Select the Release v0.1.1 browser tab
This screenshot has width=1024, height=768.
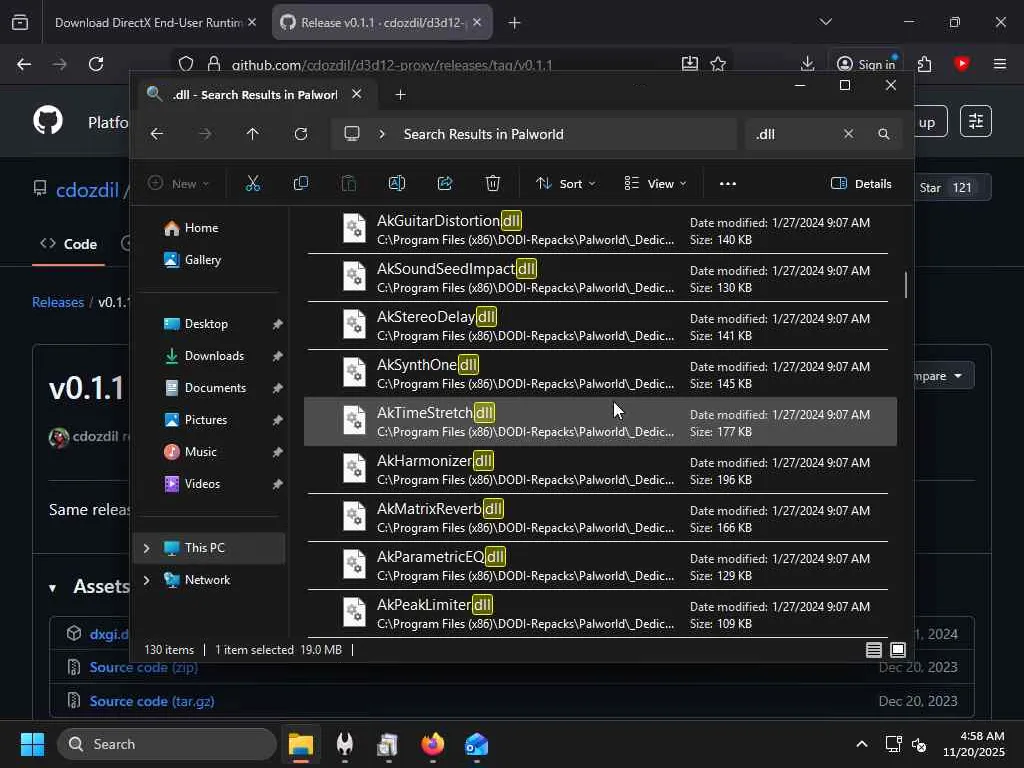pyautogui.click(x=382, y=23)
